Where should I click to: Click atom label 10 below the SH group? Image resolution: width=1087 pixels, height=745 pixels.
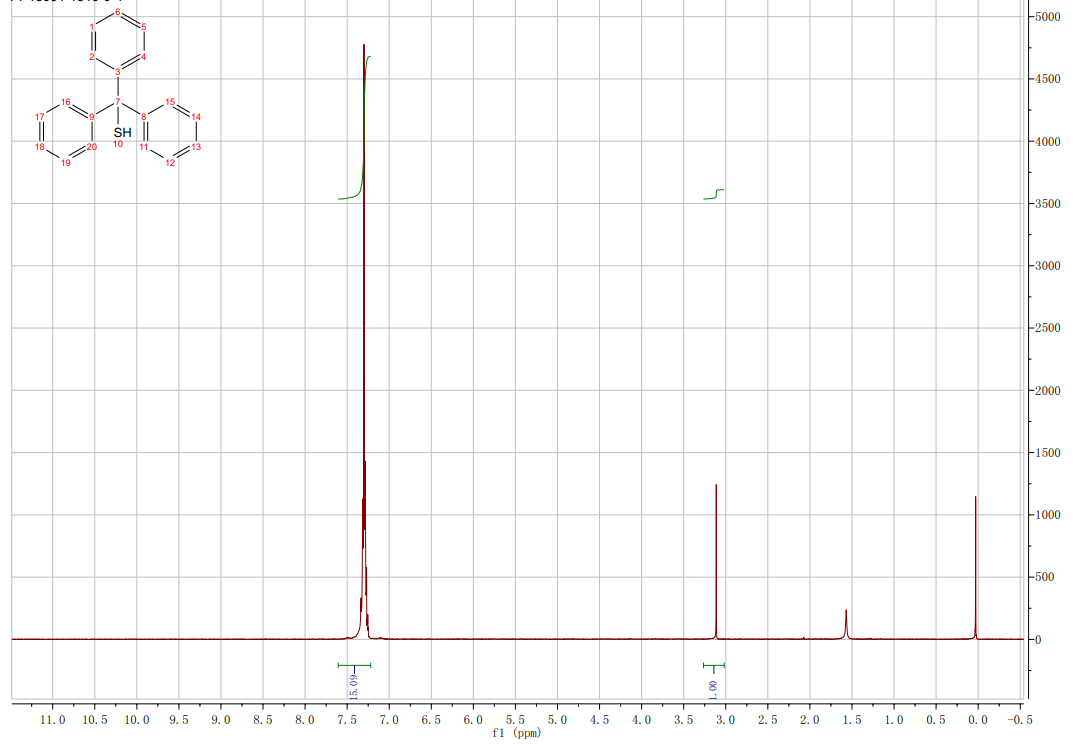pos(117,144)
